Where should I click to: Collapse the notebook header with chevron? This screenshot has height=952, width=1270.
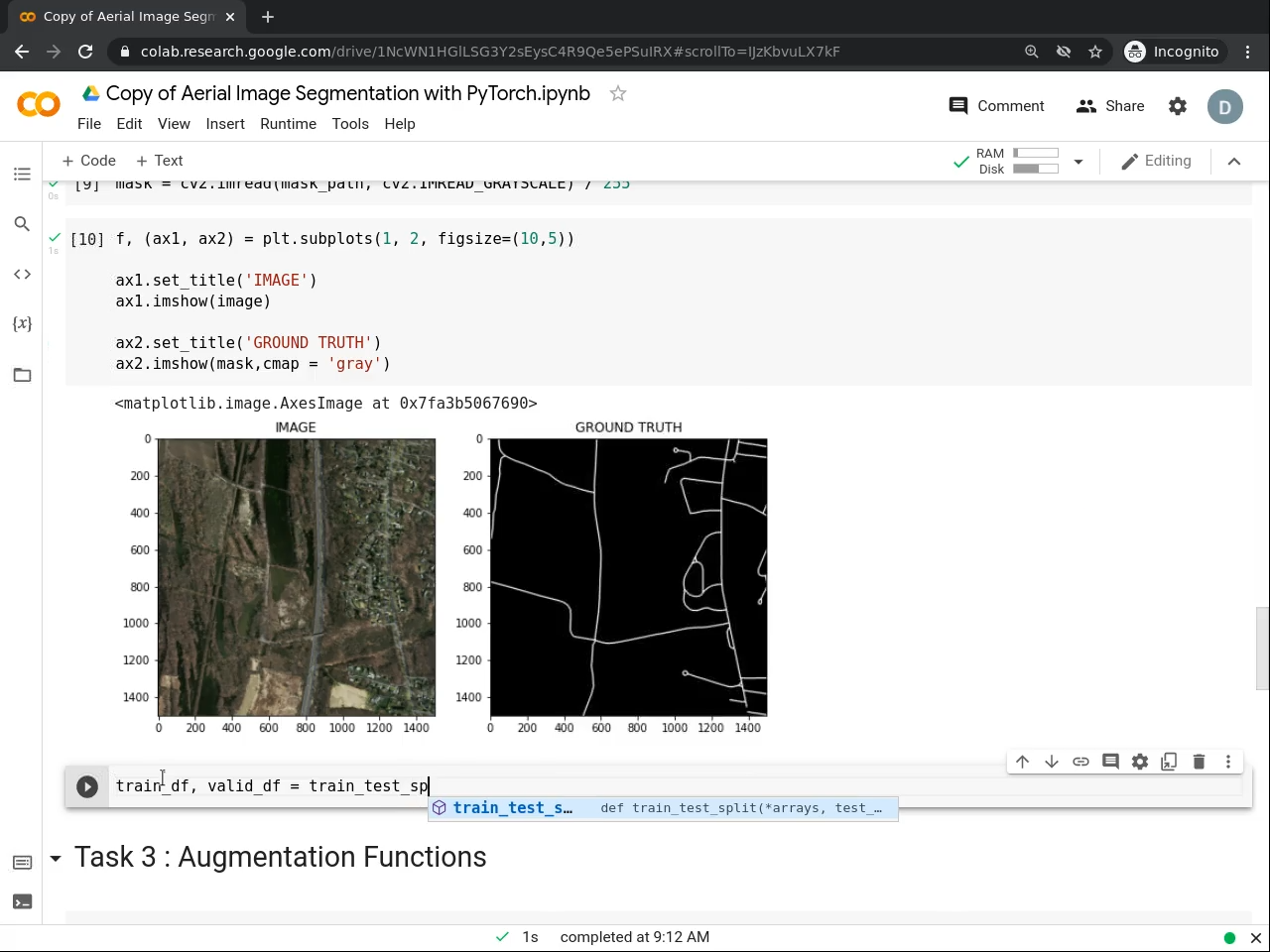(1234, 162)
